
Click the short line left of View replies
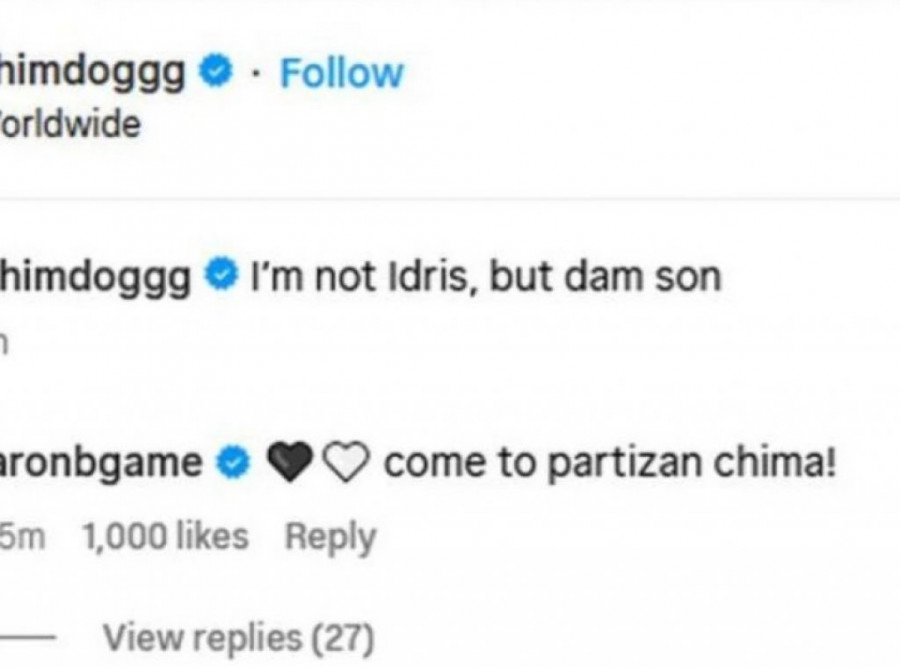pos(30,636)
